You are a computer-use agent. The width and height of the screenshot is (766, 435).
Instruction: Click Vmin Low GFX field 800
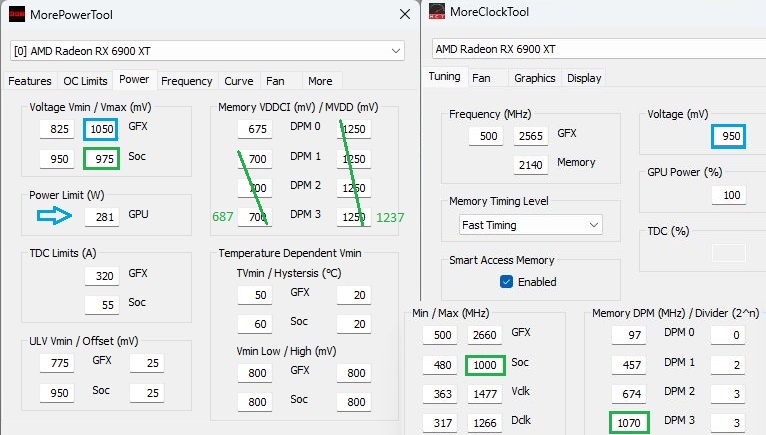point(255,373)
